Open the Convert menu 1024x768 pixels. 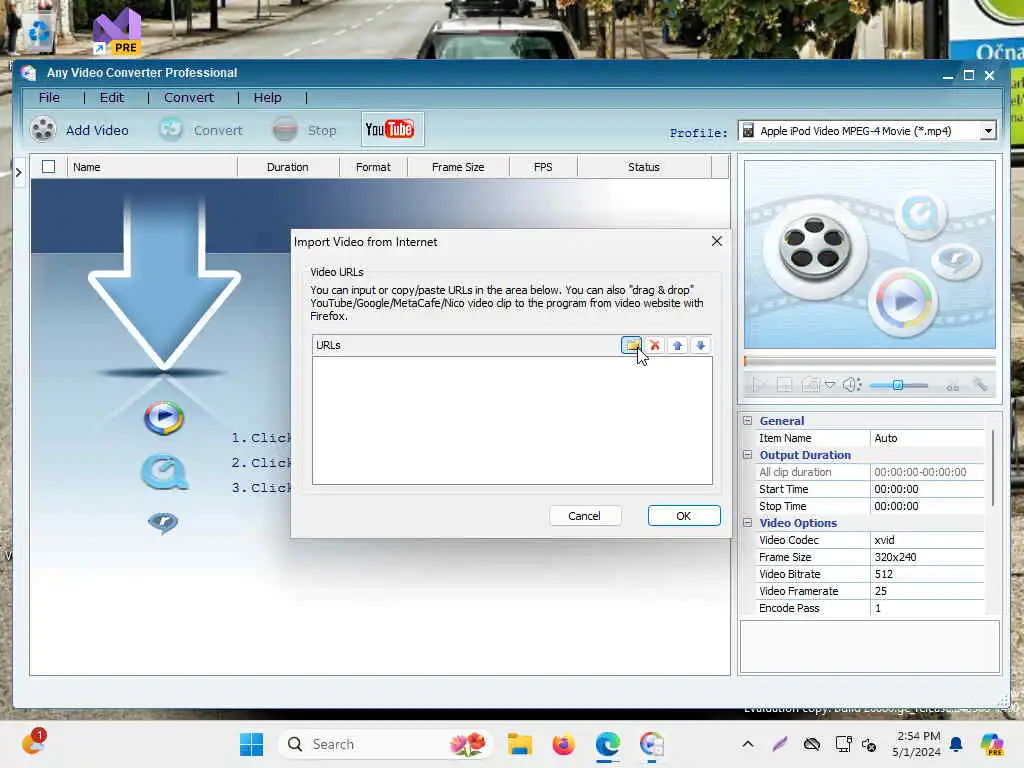189,97
